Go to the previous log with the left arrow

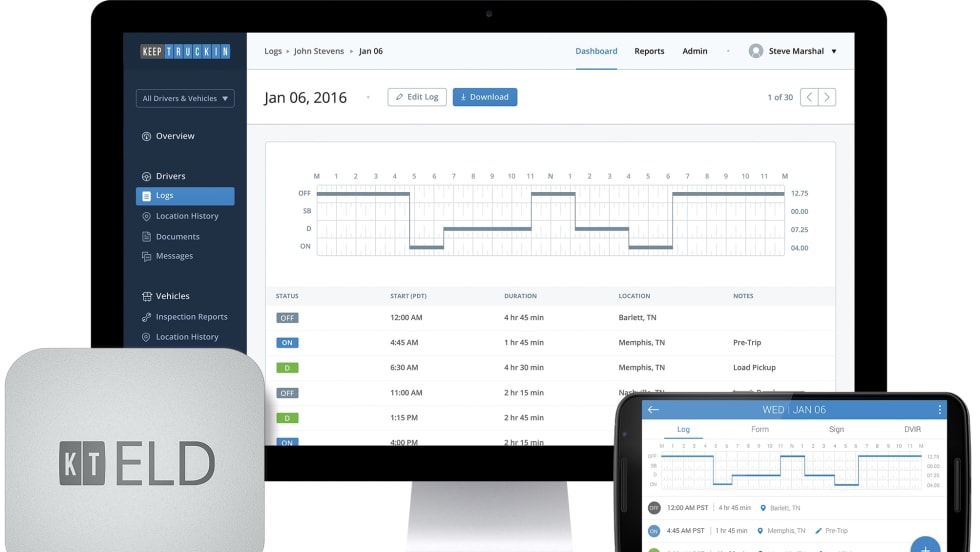[x=809, y=97]
